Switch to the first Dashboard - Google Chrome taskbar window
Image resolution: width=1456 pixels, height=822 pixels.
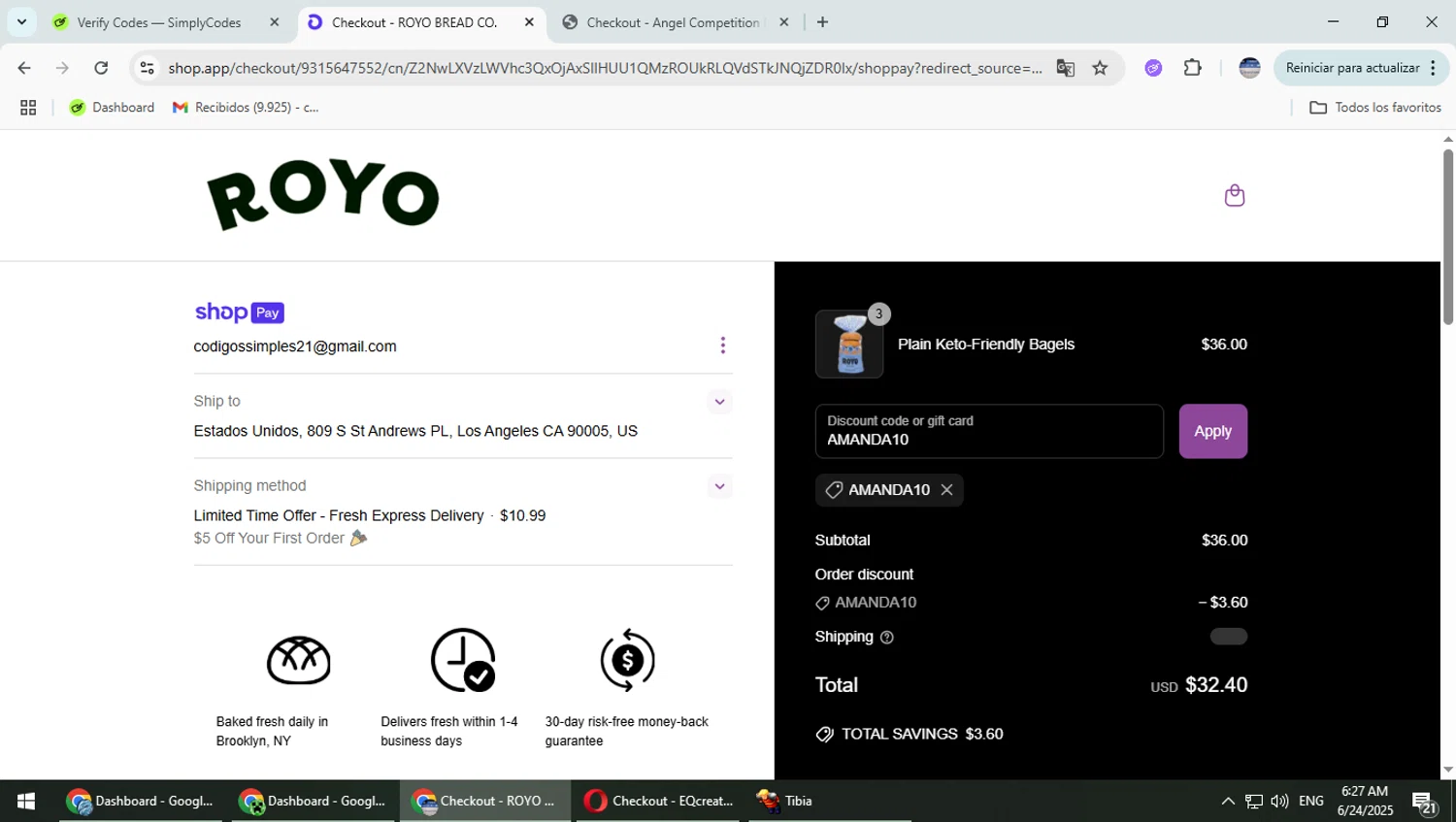pos(141,801)
